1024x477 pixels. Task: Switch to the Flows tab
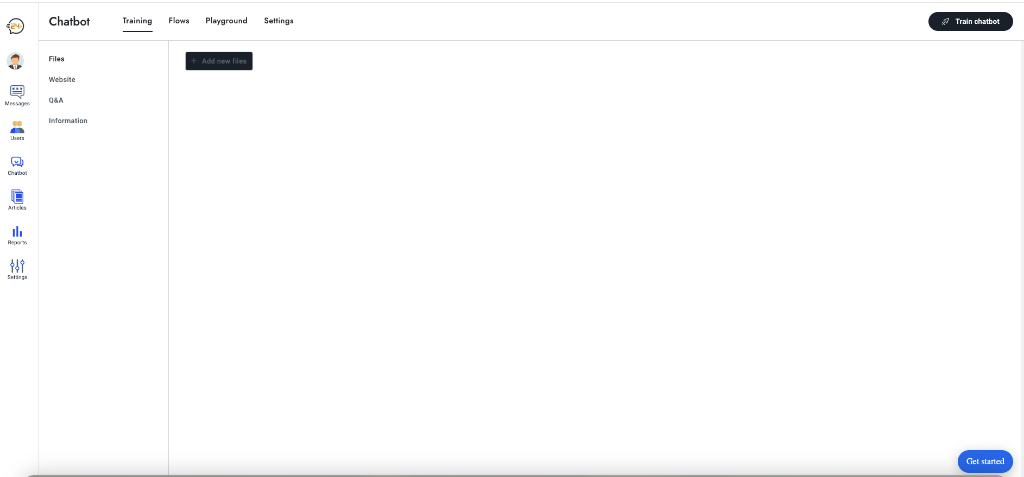point(179,21)
